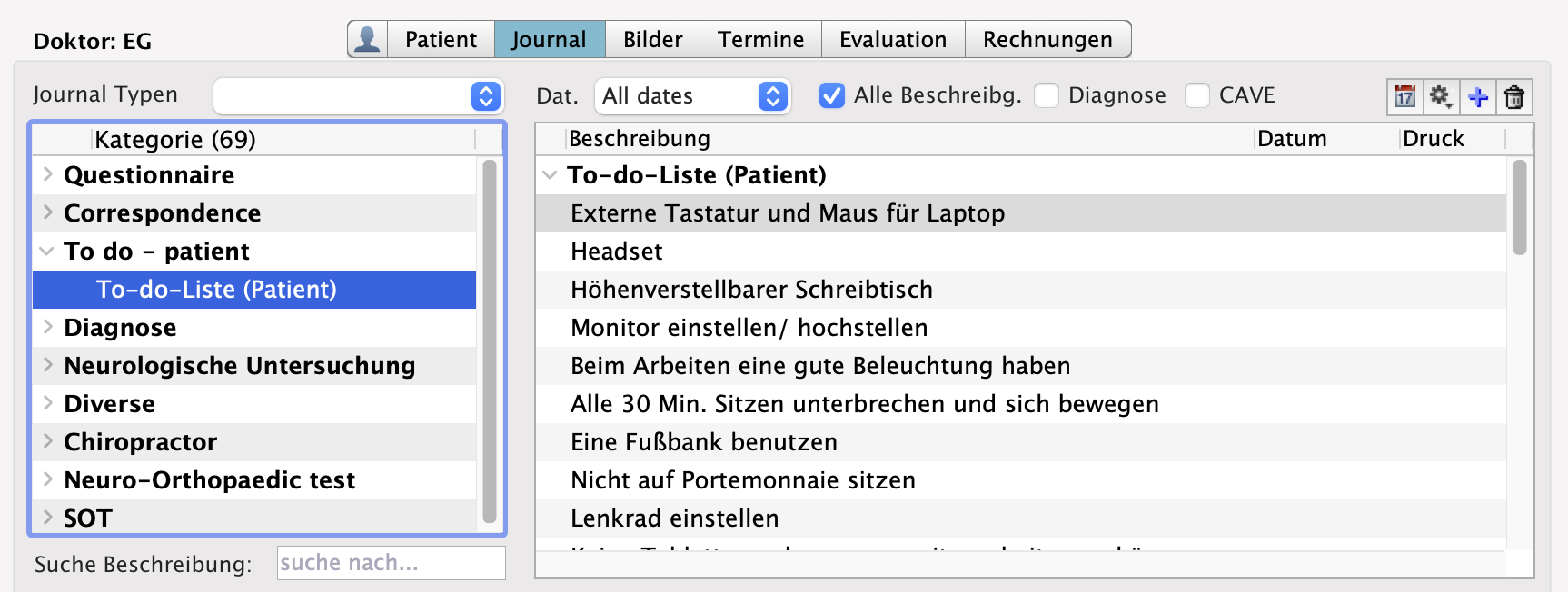
Task: Open the gear settings dropdown icon
Action: tap(1441, 96)
